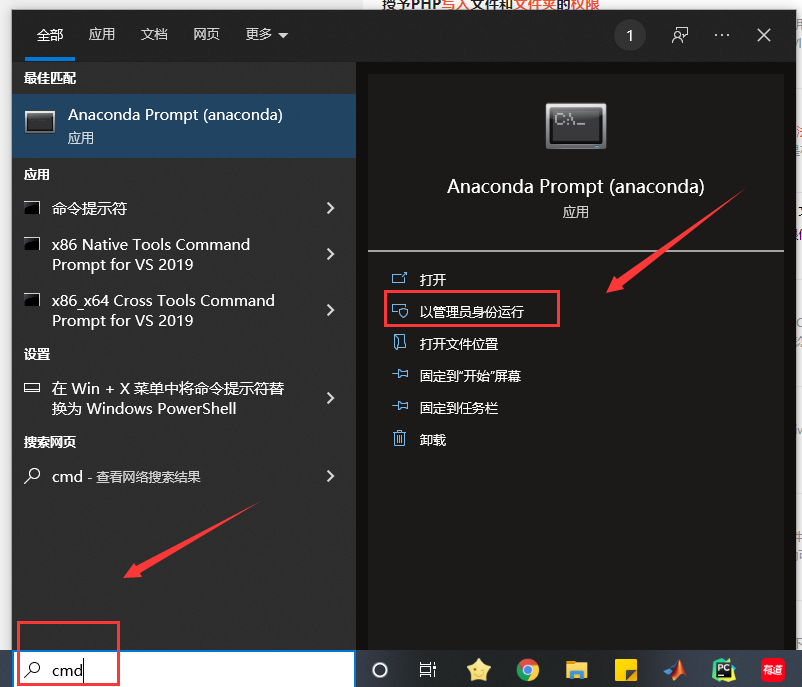The height and width of the screenshot is (687, 802).
Task: Open the three-dot options menu
Action: click(x=722, y=35)
